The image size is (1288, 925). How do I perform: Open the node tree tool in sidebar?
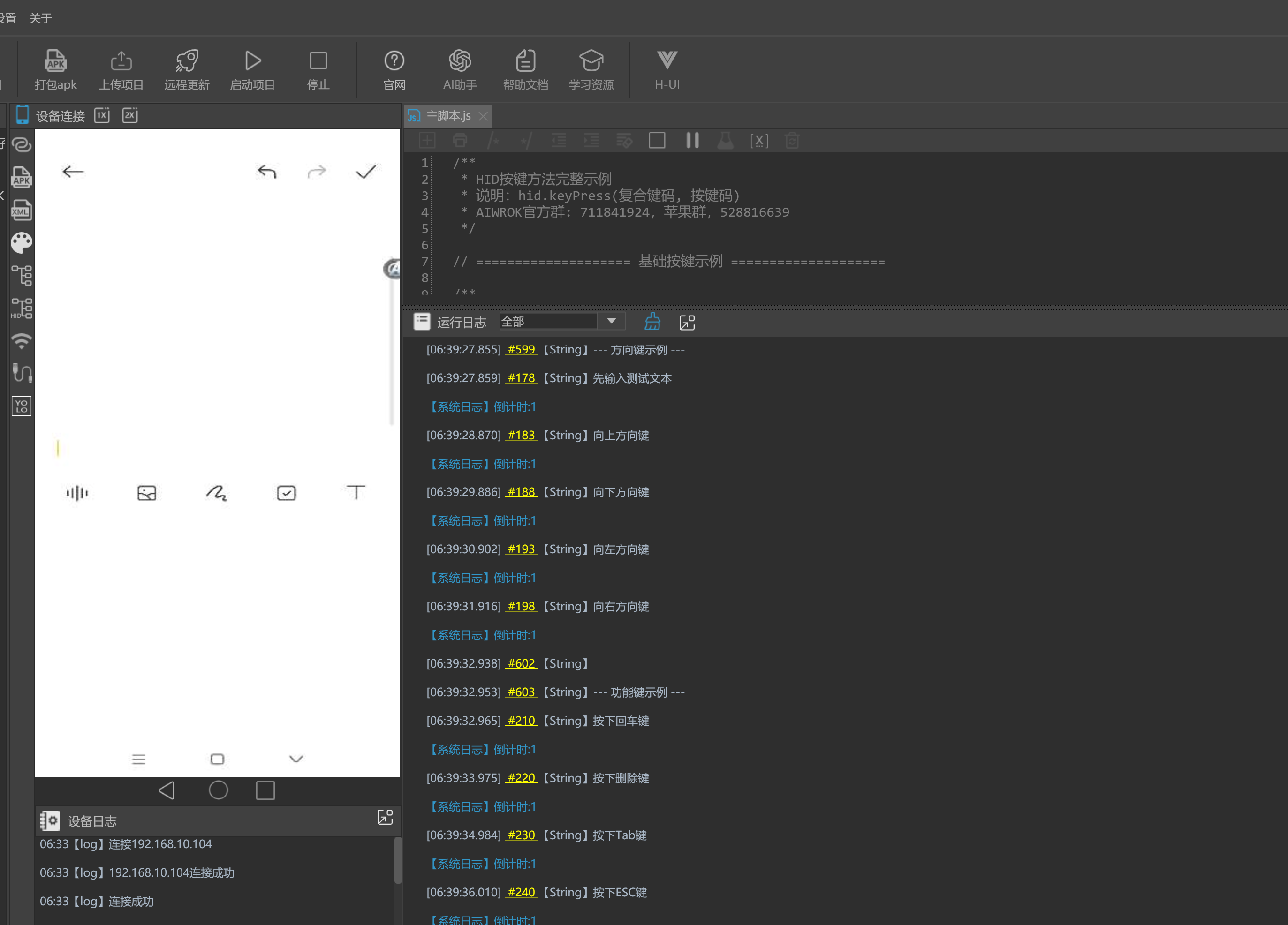22,275
